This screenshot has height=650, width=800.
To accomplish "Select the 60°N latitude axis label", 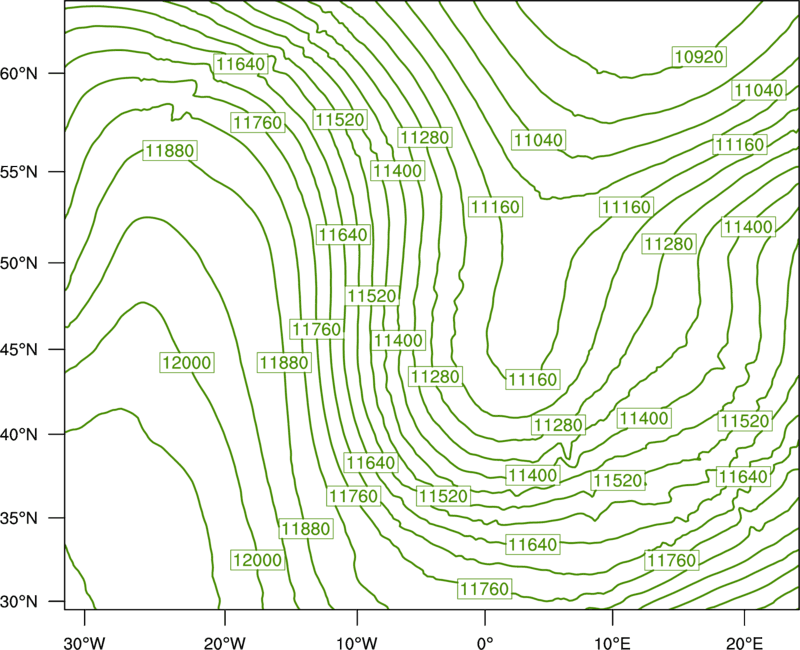I will (19, 74).
